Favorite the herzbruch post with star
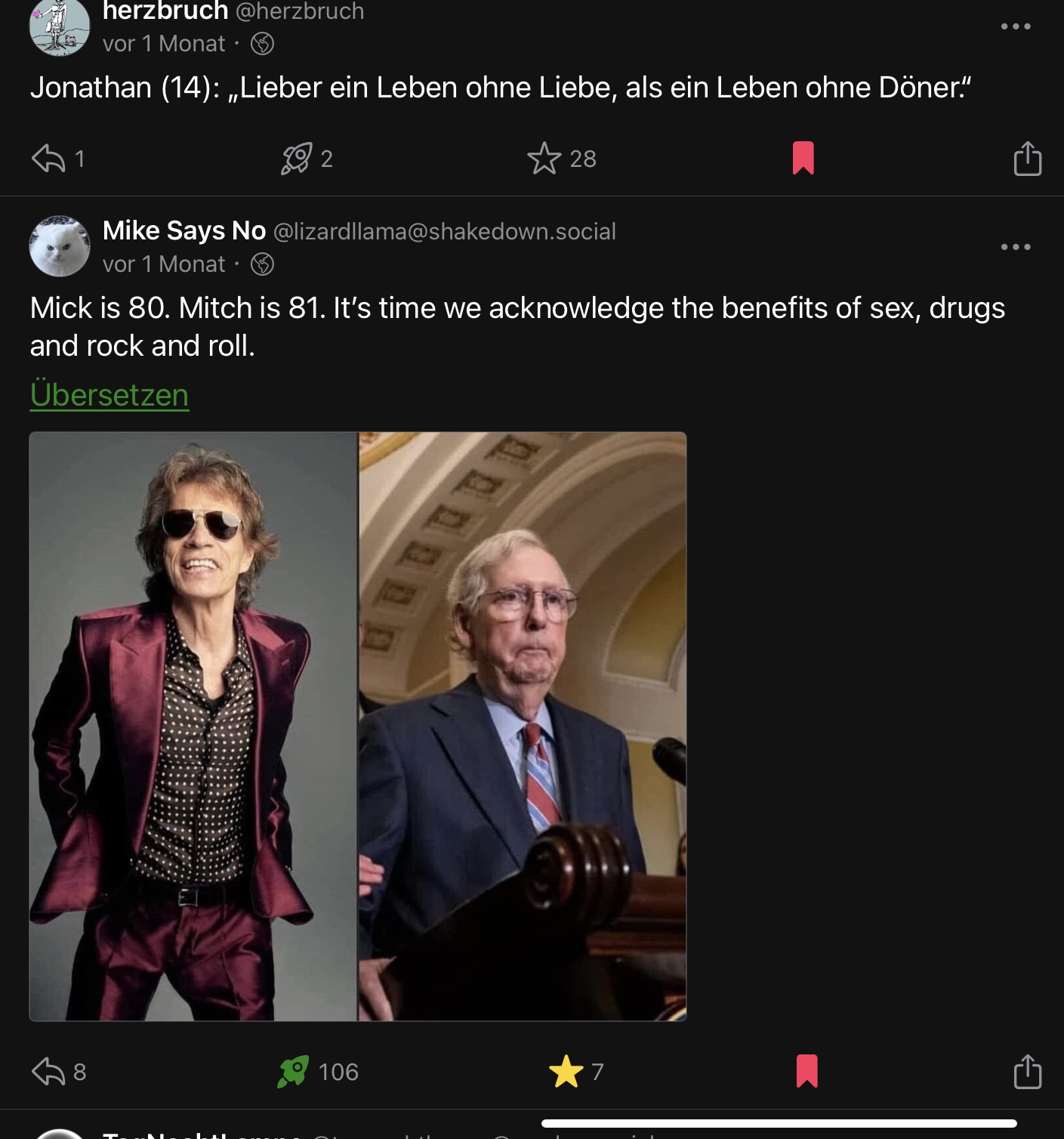Screen dimensions: 1064x1139 click(x=544, y=159)
